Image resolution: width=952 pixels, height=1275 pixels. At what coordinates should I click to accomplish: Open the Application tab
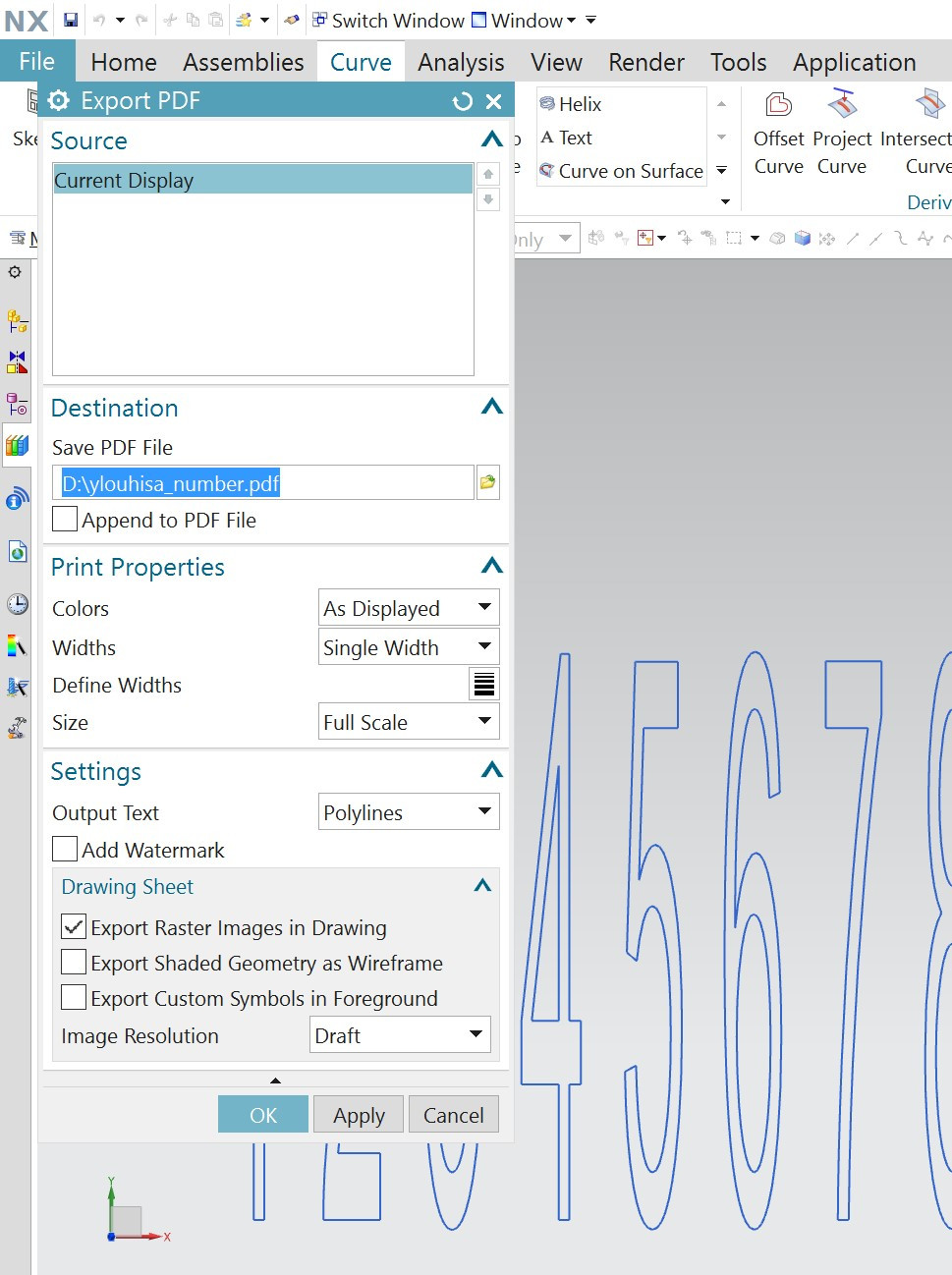point(855,62)
